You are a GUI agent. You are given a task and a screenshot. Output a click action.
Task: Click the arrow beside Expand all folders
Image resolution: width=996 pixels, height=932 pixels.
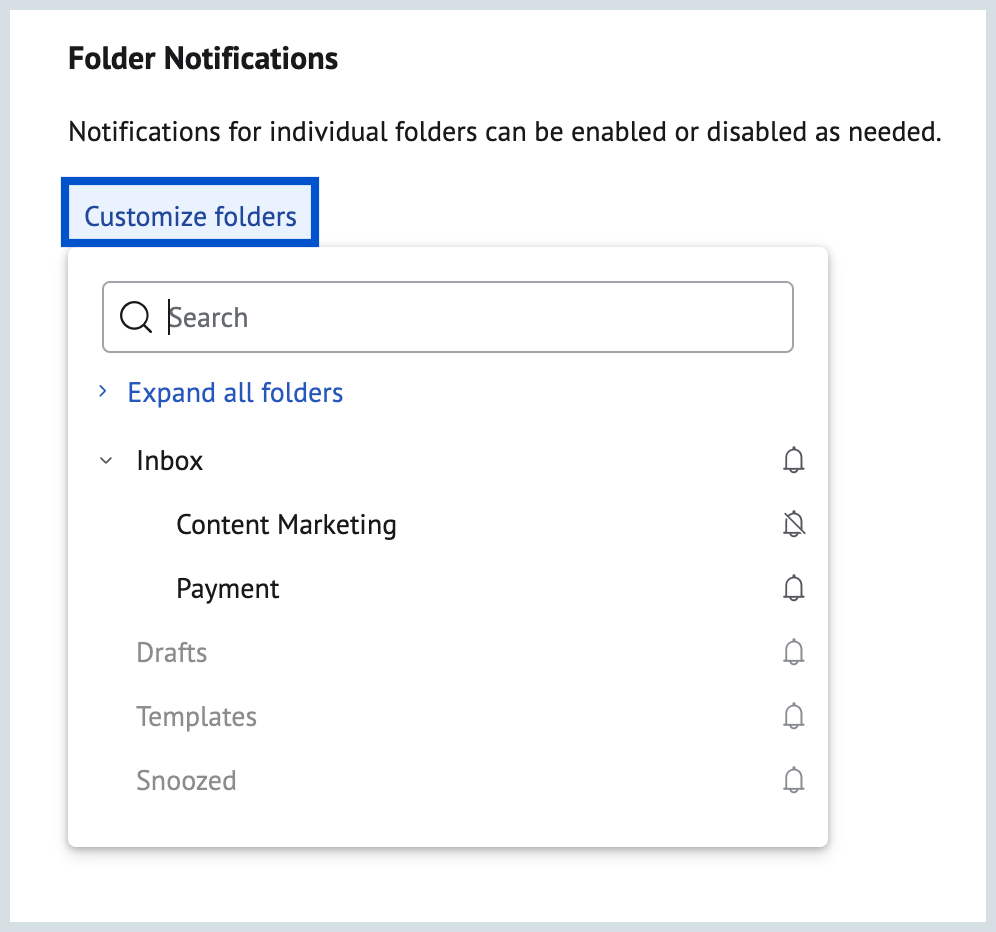coord(102,392)
